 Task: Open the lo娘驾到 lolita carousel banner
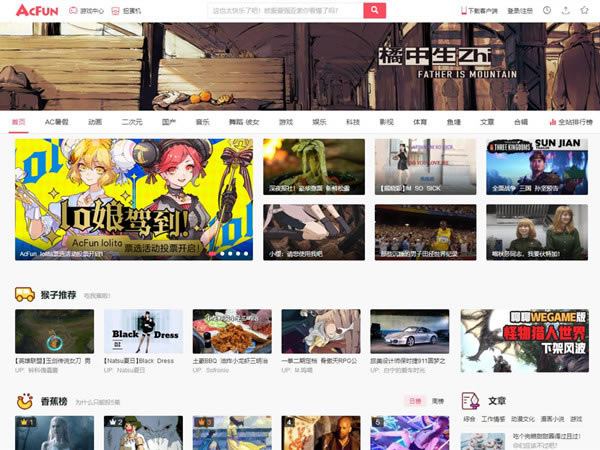click(134, 199)
